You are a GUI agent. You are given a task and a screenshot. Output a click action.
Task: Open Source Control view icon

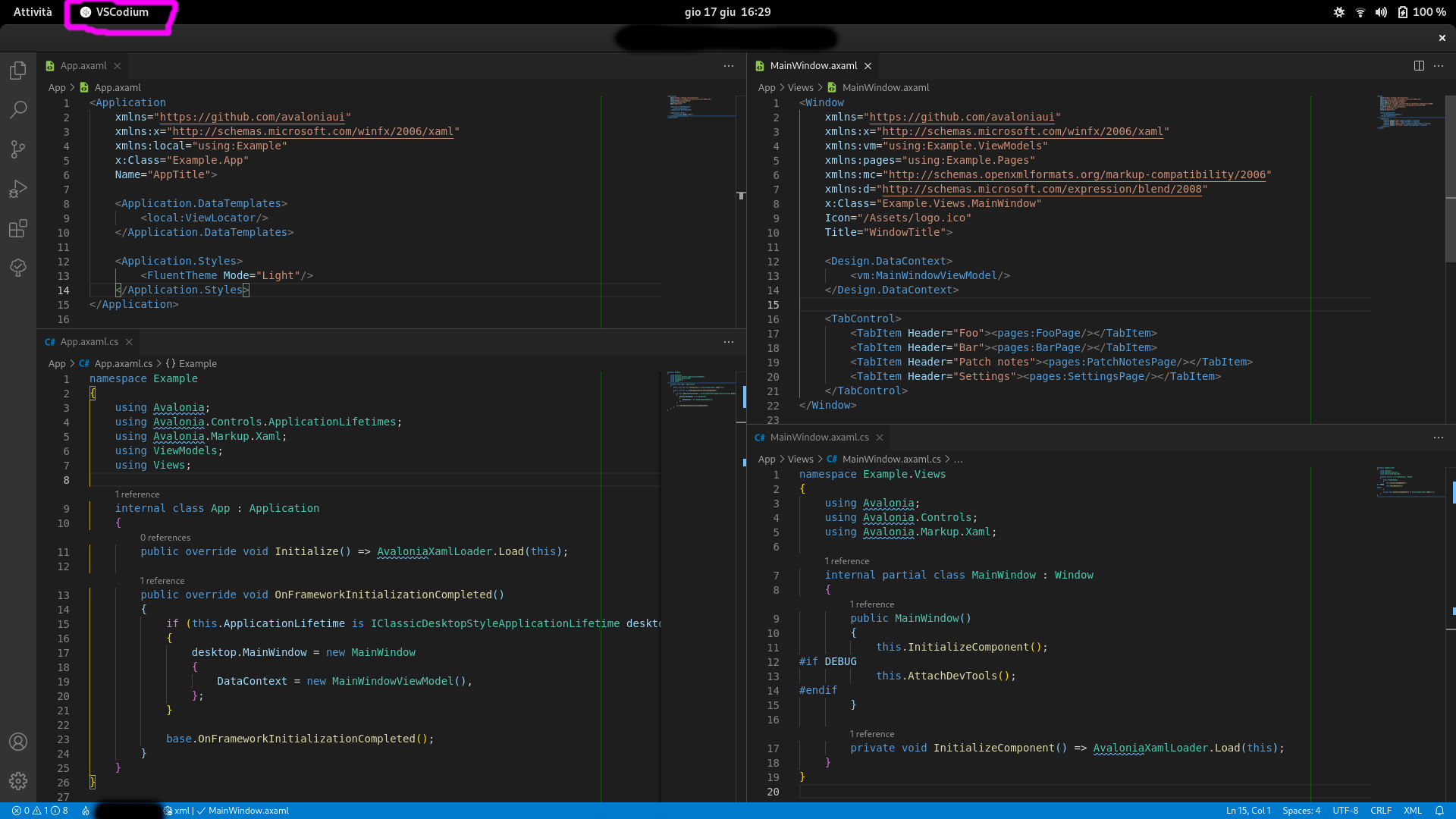[x=18, y=149]
